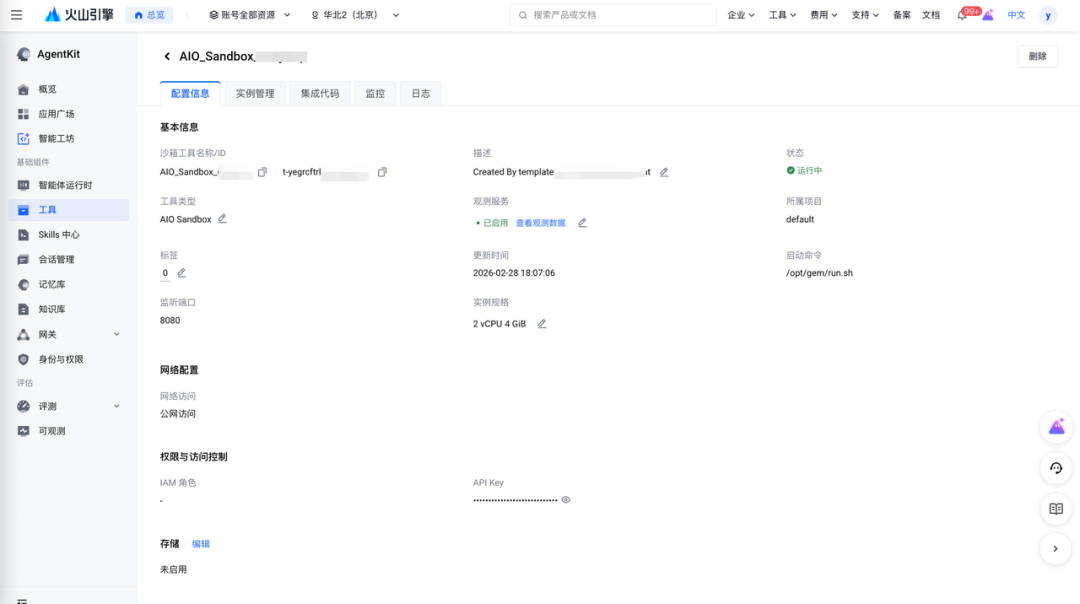Screen dimensions: 1080x604
Task: Click 编辑 next to 存储
Action: click(x=200, y=544)
